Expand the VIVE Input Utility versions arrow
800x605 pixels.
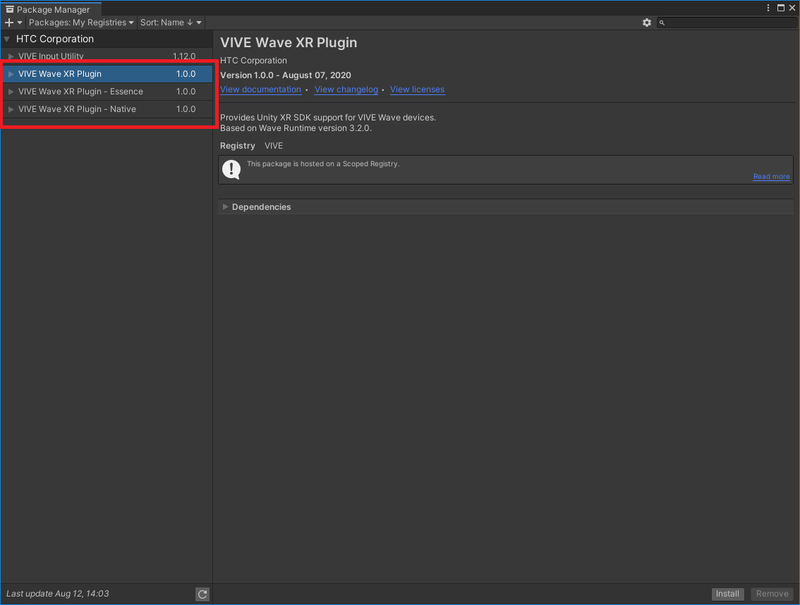pyautogui.click(x=11, y=56)
